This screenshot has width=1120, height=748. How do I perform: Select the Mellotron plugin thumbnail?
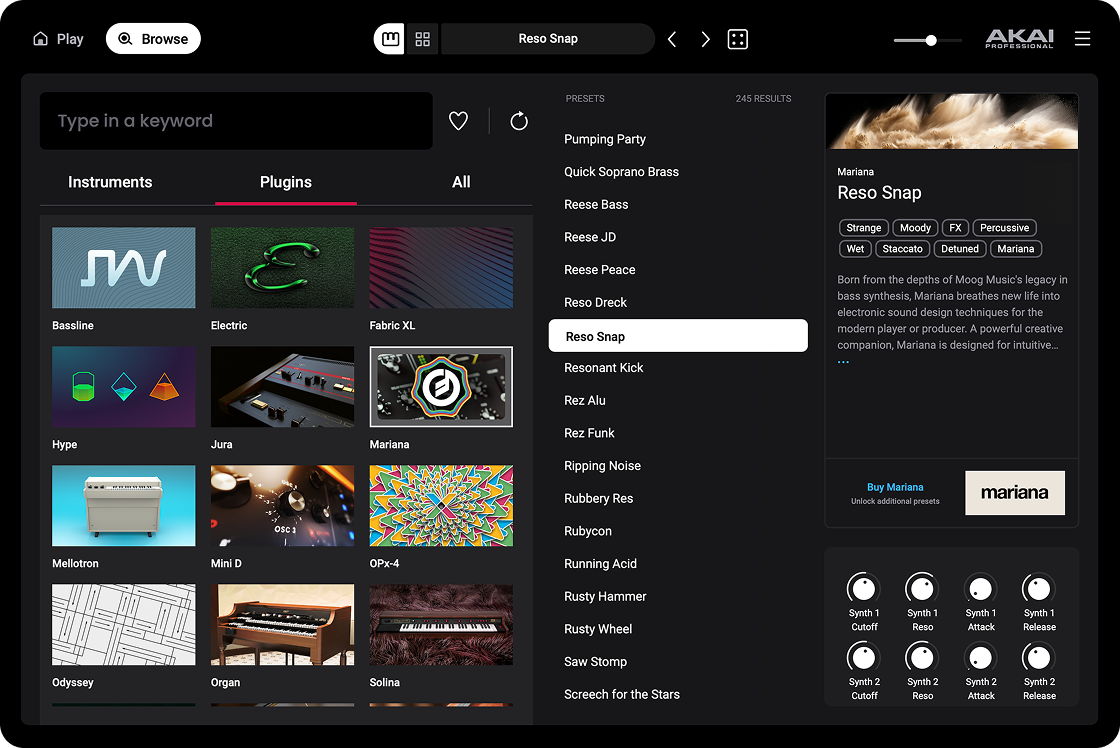124,506
